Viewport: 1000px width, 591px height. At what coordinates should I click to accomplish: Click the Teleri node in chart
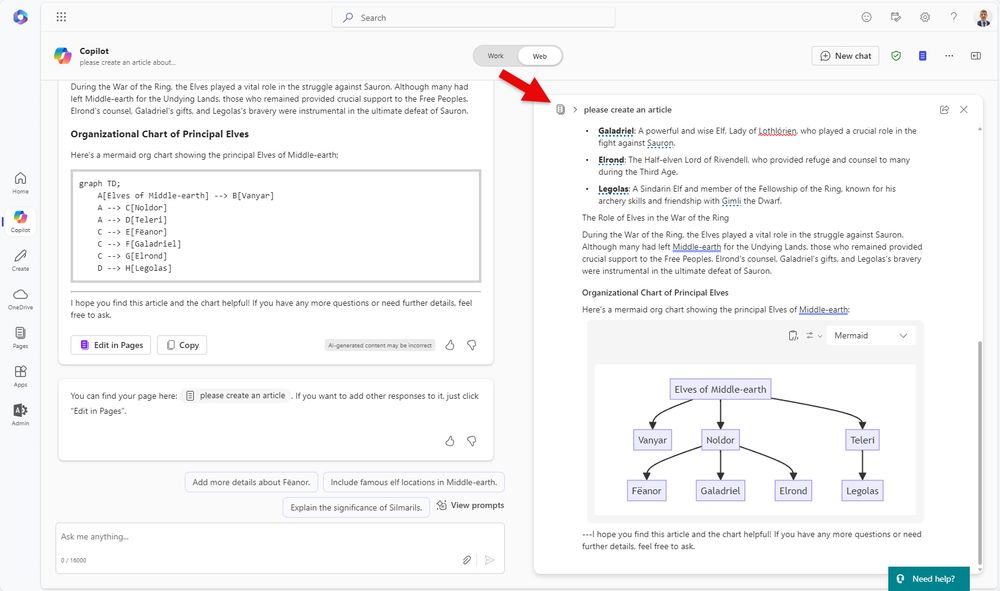(x=862, y=440)
